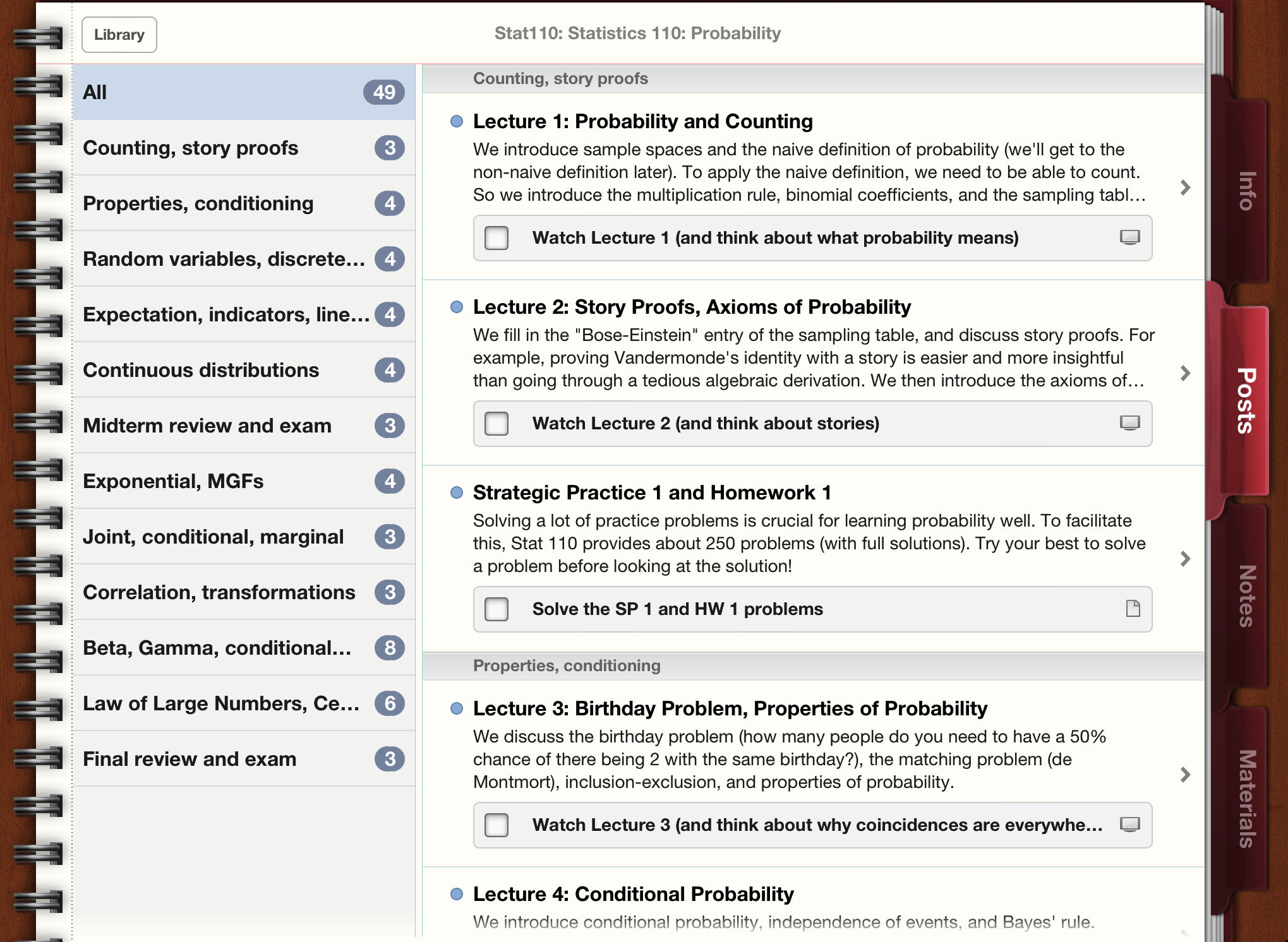Click the video icon for Watch Lecture 2

(1129, 423)
